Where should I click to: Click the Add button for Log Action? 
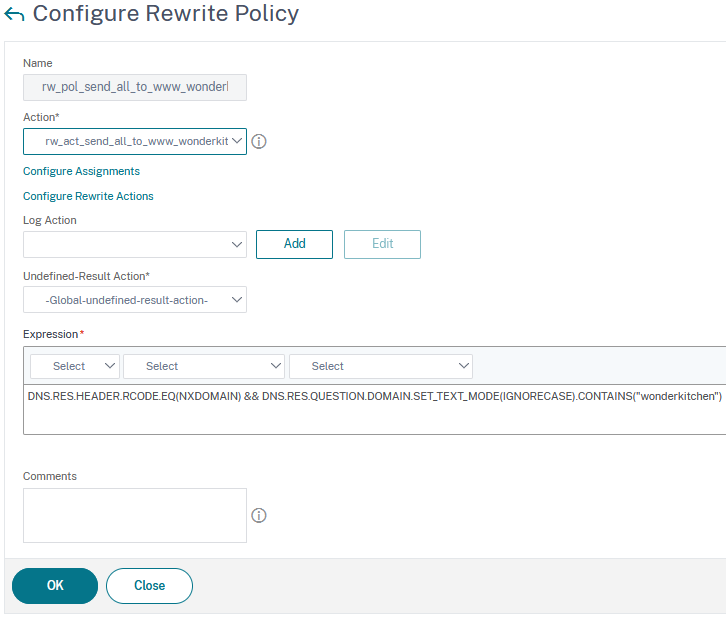point(294,244)
